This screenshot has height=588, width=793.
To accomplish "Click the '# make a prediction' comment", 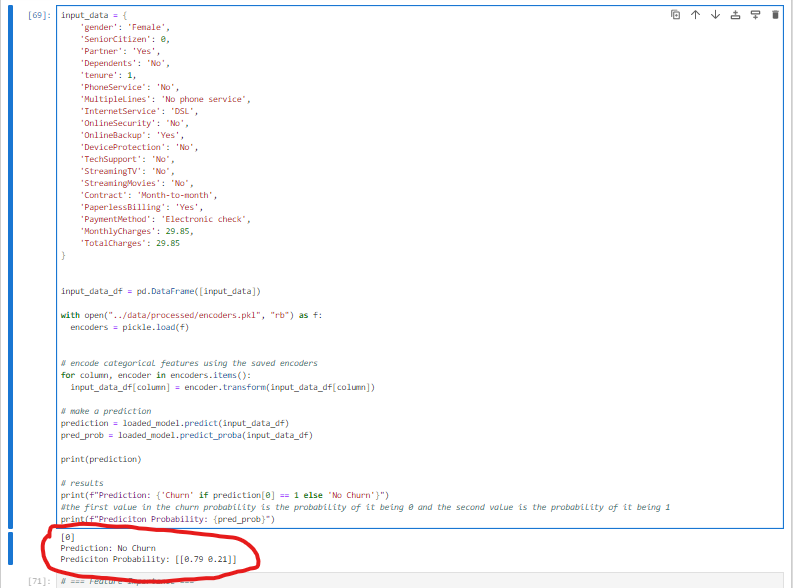I will click(x=106, y=411).
